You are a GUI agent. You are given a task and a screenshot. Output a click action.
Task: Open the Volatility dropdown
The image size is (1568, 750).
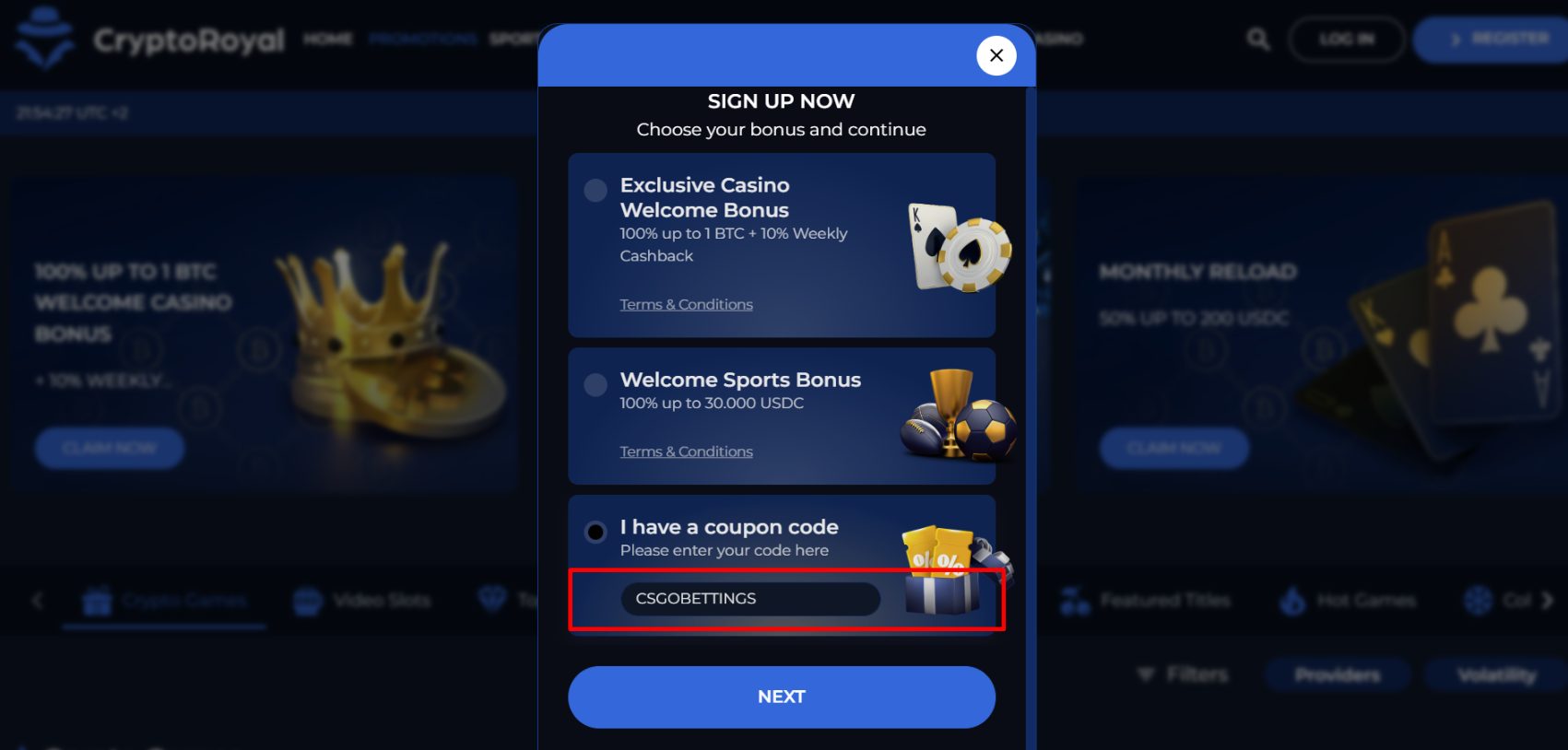click(x=1496, y=675)
